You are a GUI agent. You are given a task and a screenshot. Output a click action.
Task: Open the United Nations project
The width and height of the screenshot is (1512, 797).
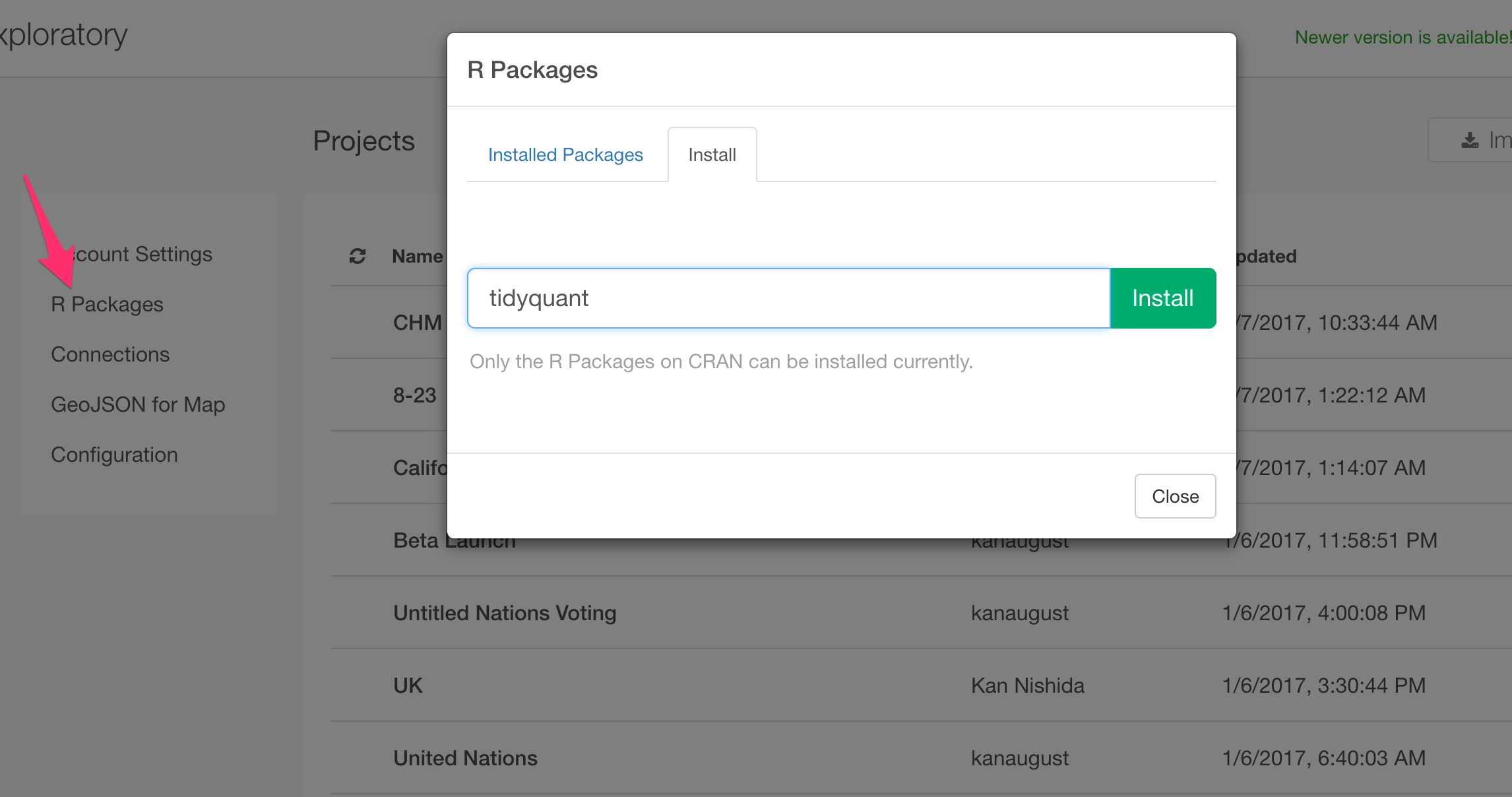pyautogui.click(x=465, y=758)
